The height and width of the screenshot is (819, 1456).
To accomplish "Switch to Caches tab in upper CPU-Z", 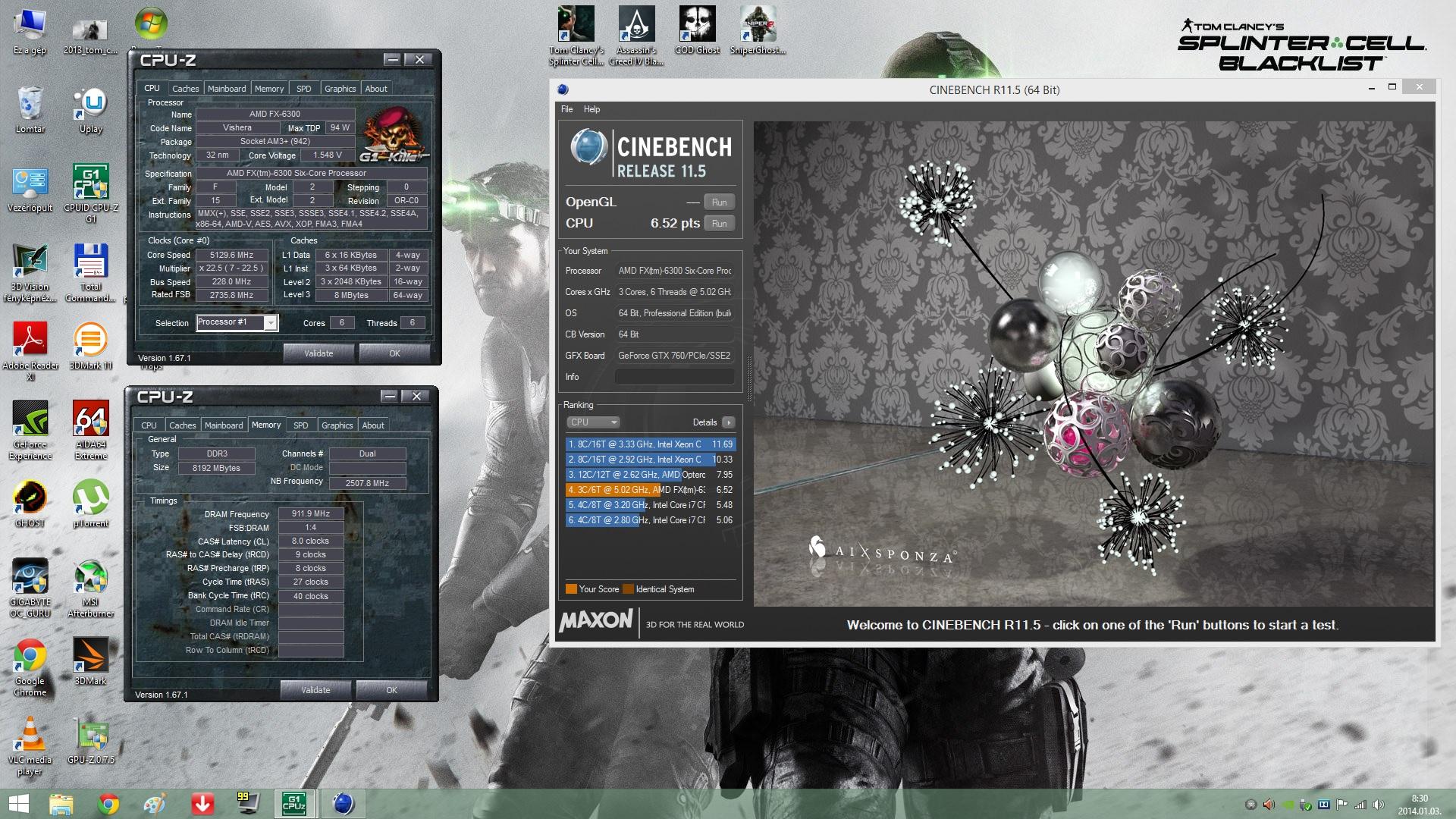I will (x=185, y=89).
